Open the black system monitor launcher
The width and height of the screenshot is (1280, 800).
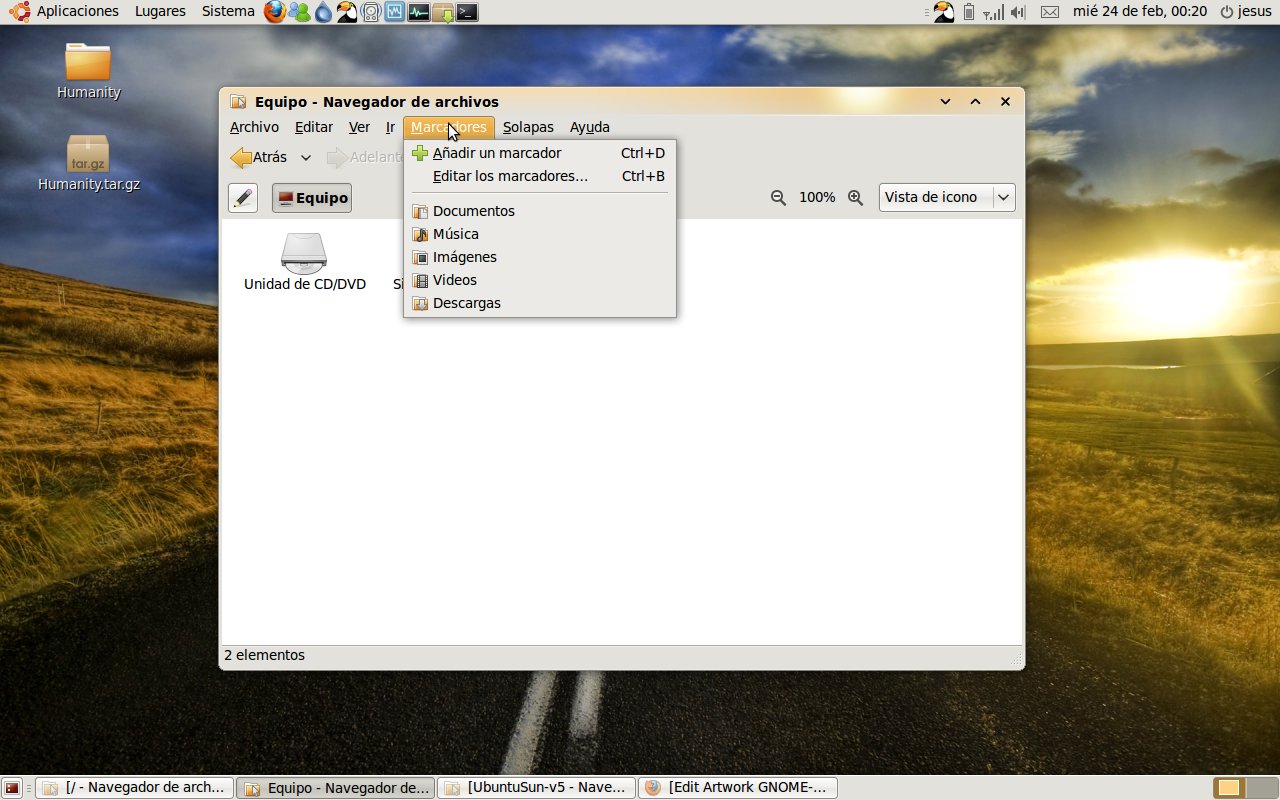(418, 12)
